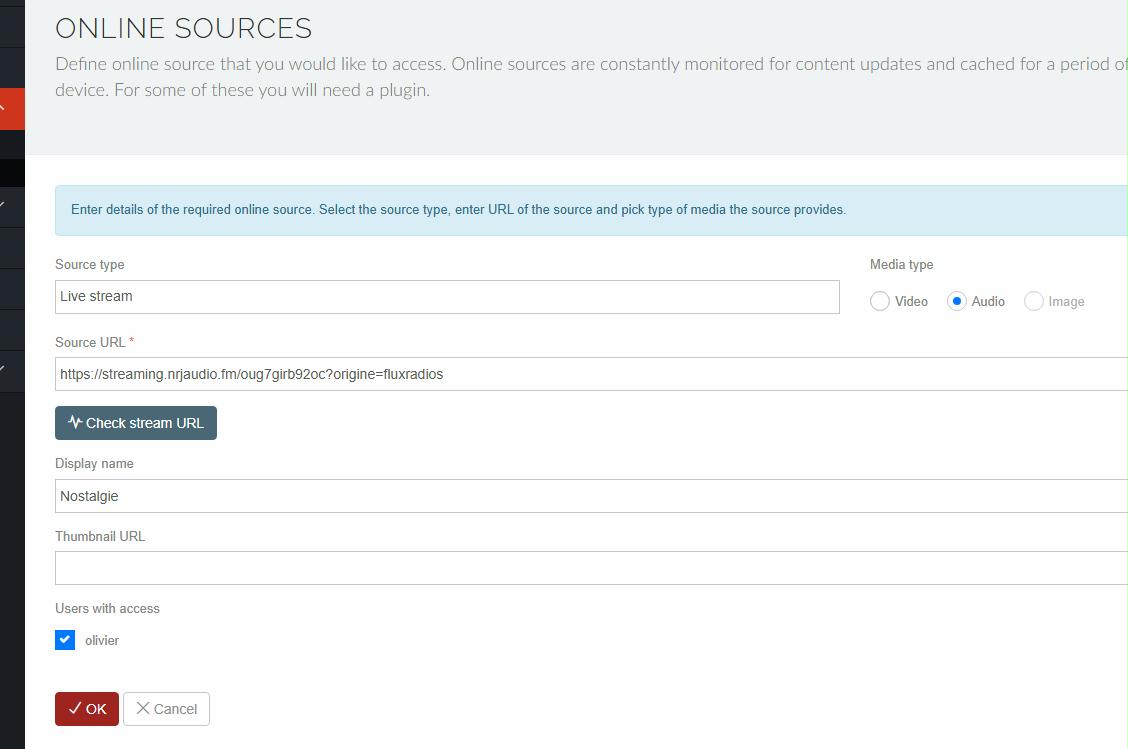1128x749 pixels.
Task: Click the ONLINE SOURCES page heading
Action: [x=183, y=28]
